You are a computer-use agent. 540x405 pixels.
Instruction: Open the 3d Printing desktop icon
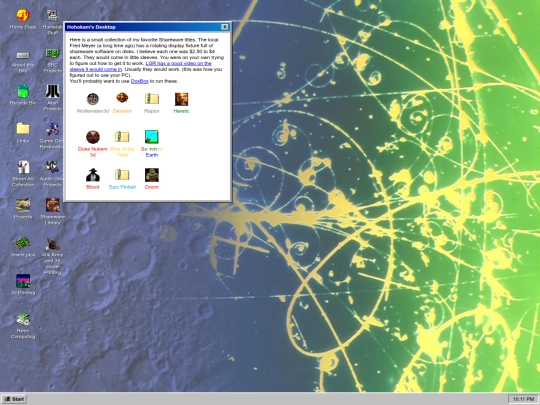(23, 284)
